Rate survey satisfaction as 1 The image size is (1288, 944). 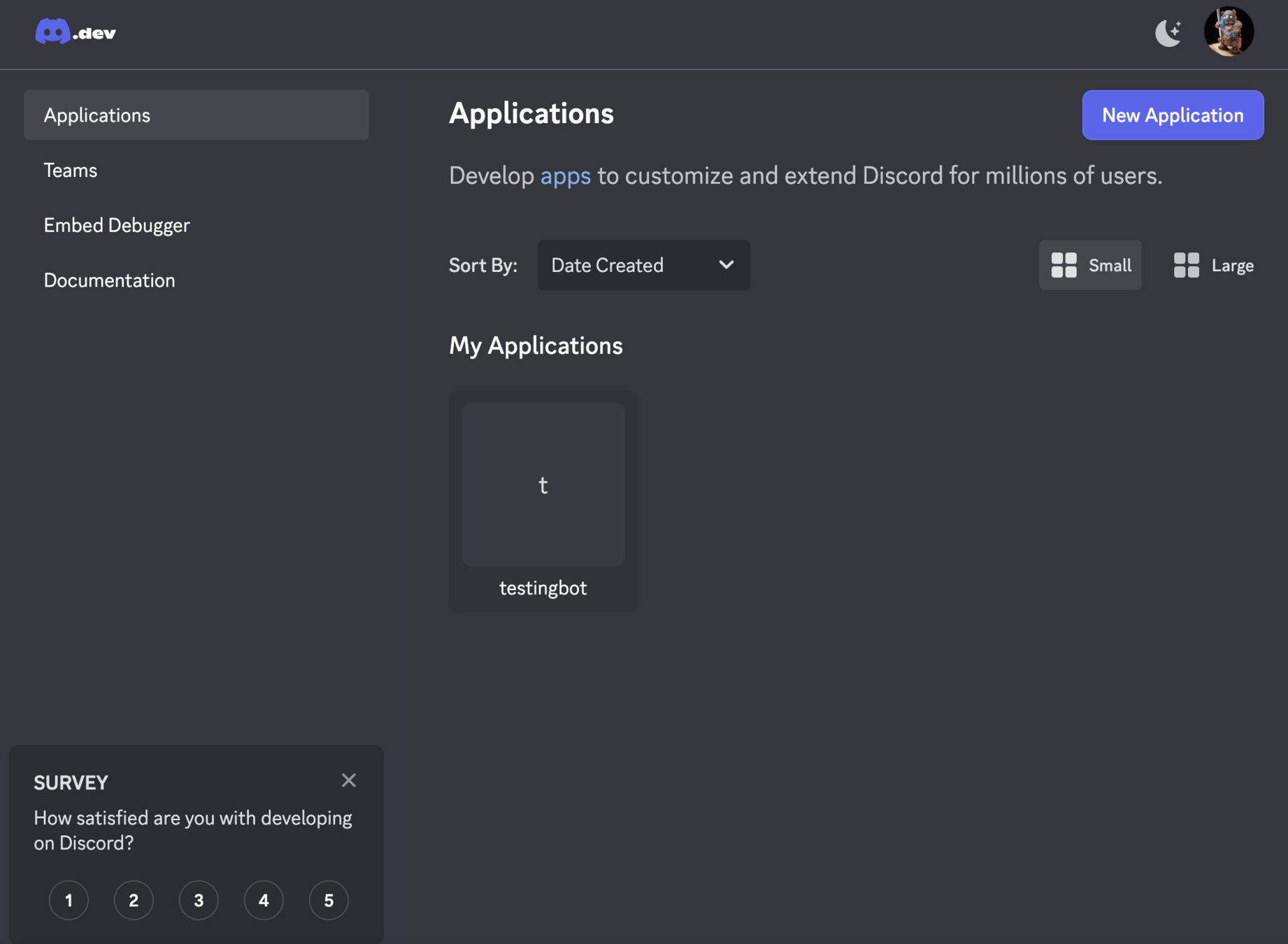pos(69,900)
